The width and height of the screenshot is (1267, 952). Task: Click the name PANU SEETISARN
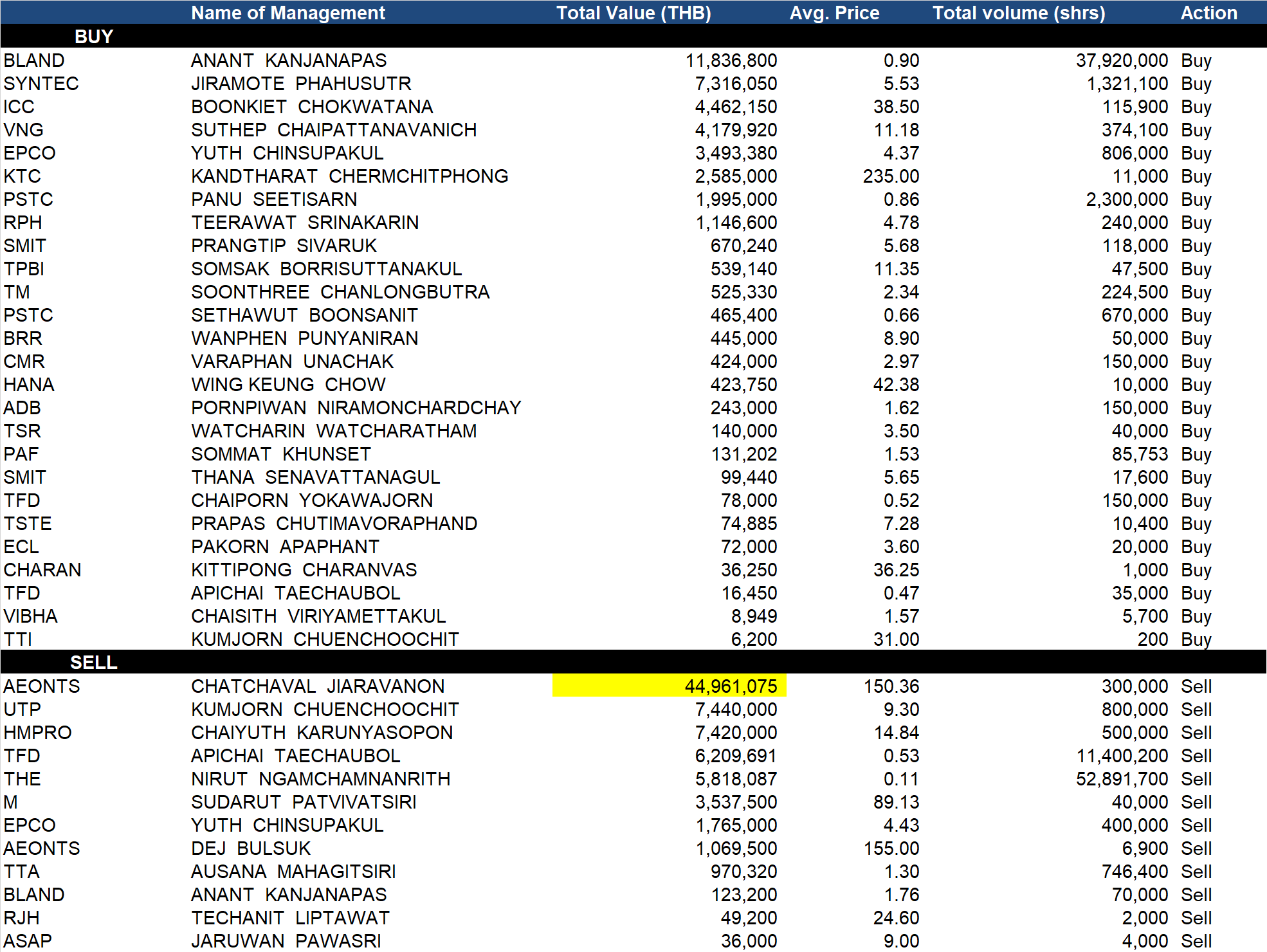[x=274, y=199]
